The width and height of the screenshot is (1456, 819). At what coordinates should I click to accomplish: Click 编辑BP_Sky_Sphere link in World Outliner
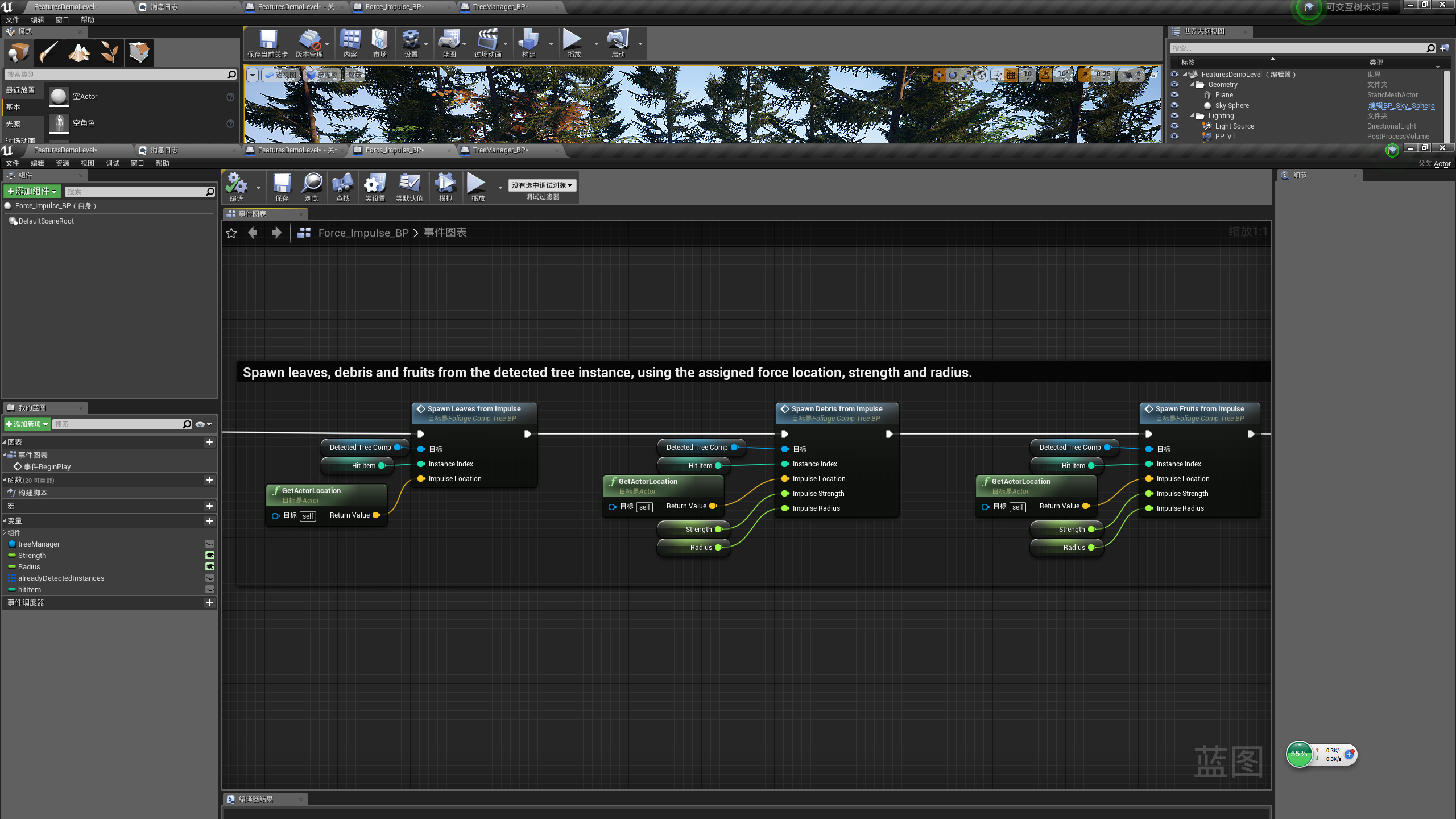click(x=1401, y=105)
